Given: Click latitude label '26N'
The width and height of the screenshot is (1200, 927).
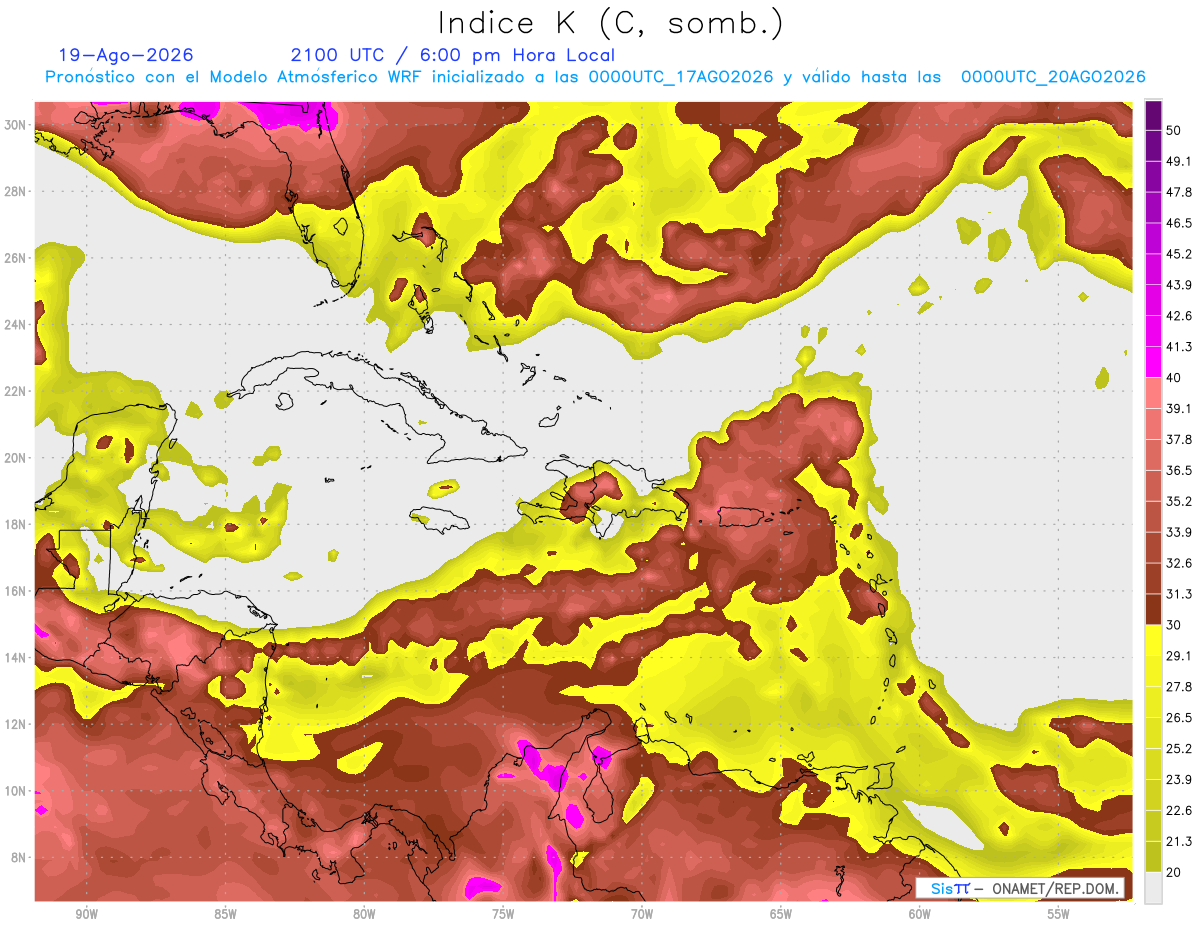Looking at the screenshot, I should 17,258.
